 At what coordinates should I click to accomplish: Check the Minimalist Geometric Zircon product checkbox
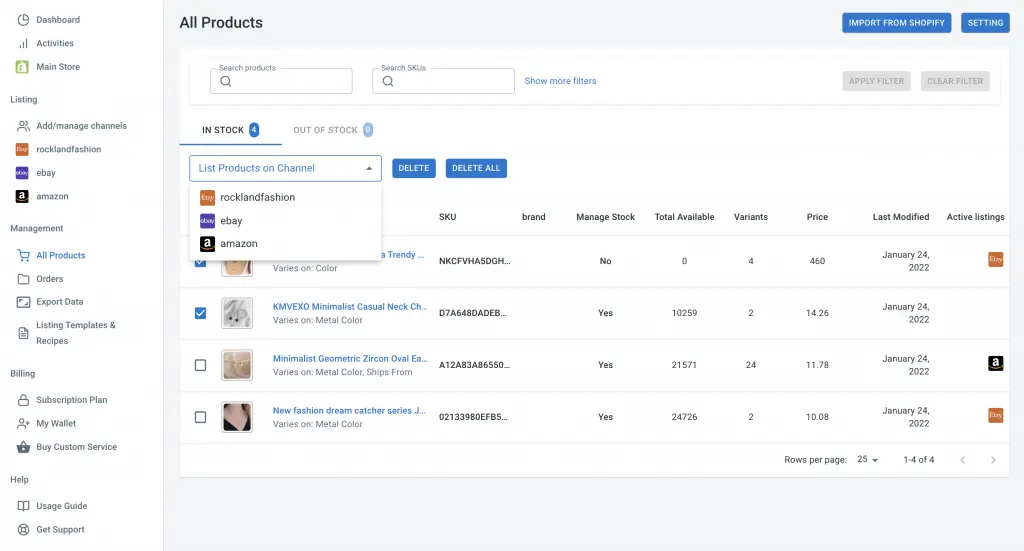(x=200, y=365)
